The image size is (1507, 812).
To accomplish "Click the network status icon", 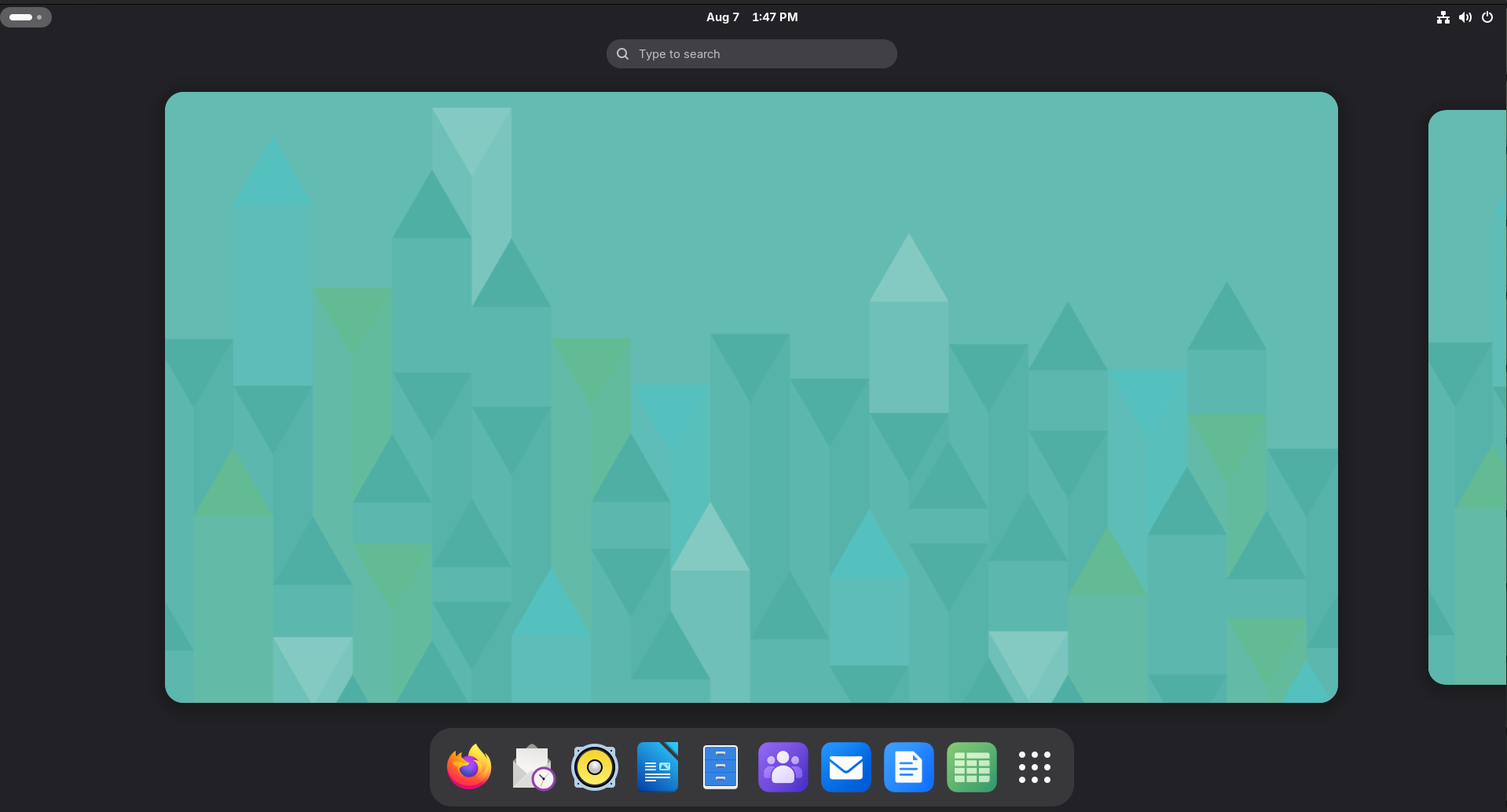I will (1443, 17).
